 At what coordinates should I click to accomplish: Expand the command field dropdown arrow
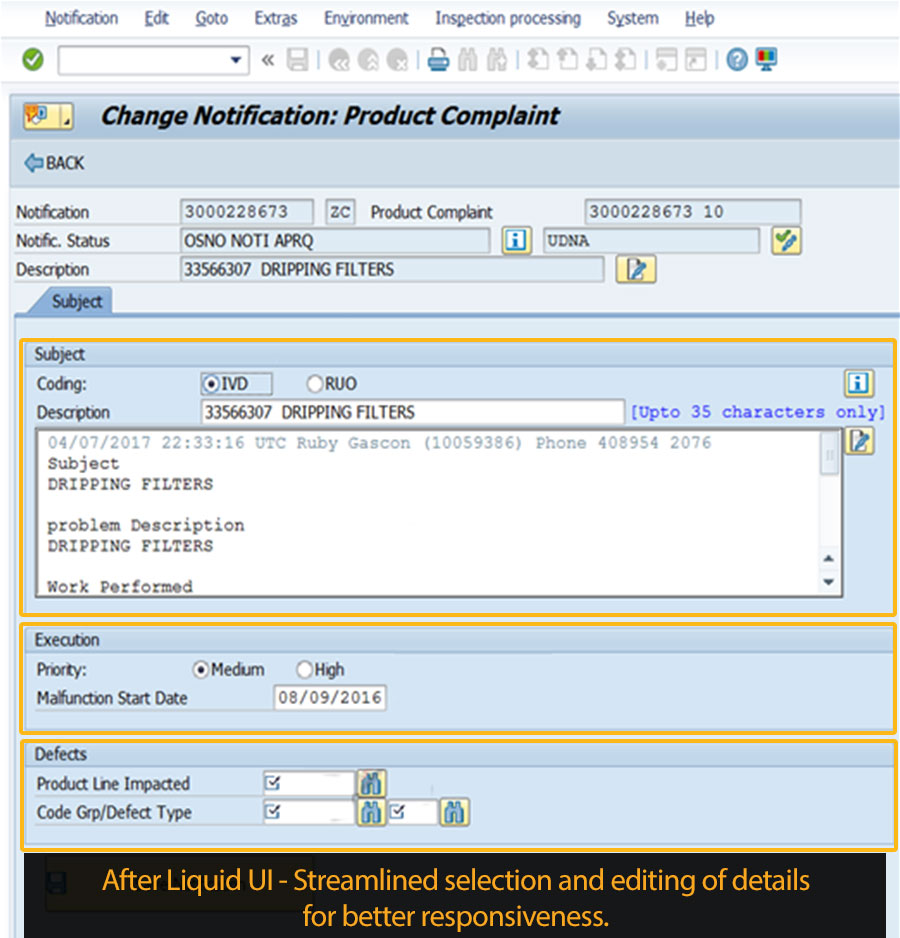tap(236, 60)
